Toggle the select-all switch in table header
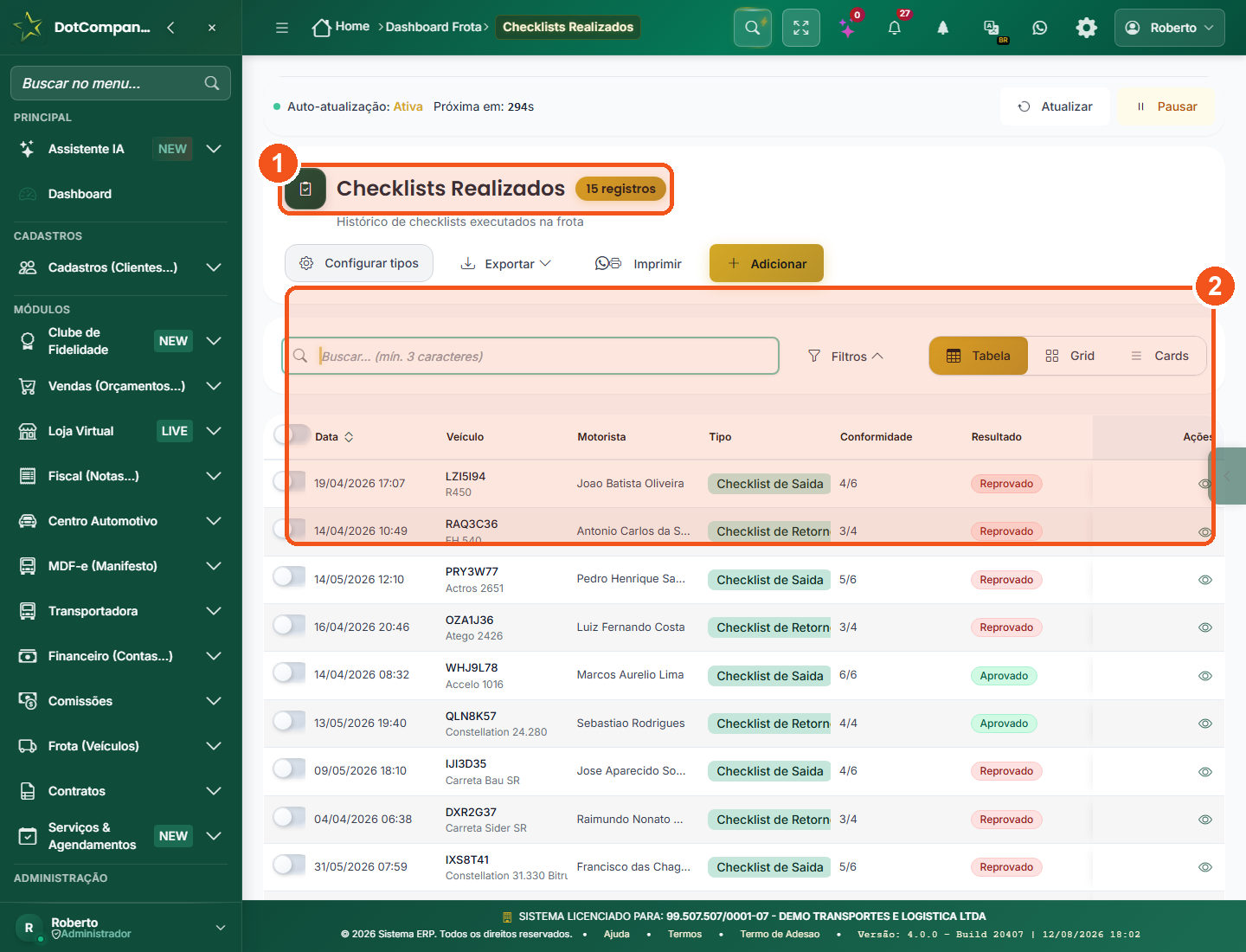 292,434
